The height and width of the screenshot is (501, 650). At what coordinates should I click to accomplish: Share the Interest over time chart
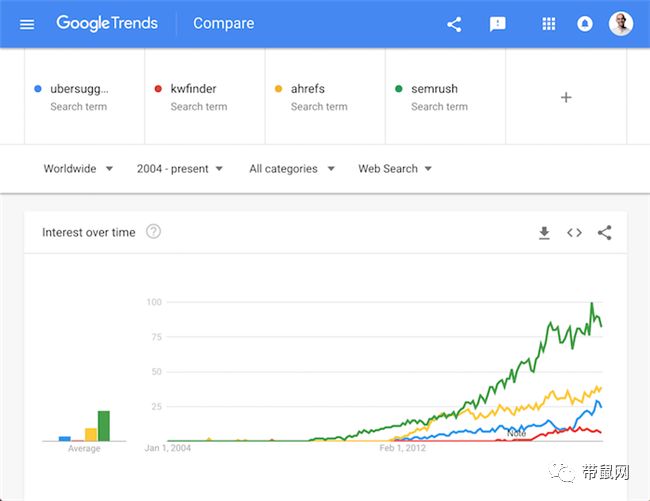[x=604, y=232]
